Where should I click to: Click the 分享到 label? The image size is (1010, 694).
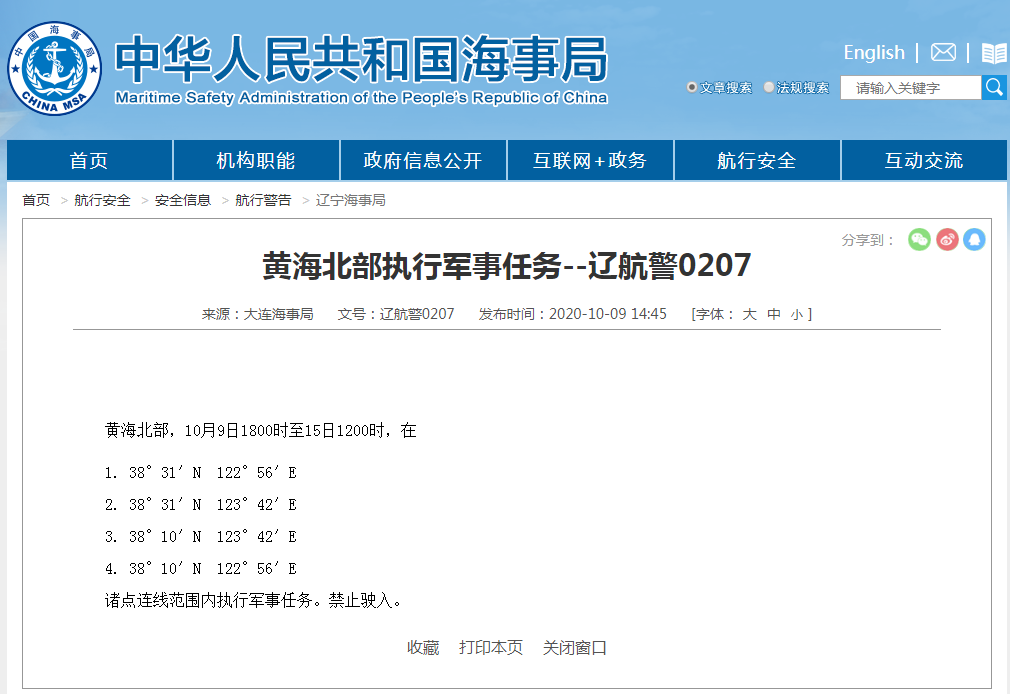click(x=868, y=240)
